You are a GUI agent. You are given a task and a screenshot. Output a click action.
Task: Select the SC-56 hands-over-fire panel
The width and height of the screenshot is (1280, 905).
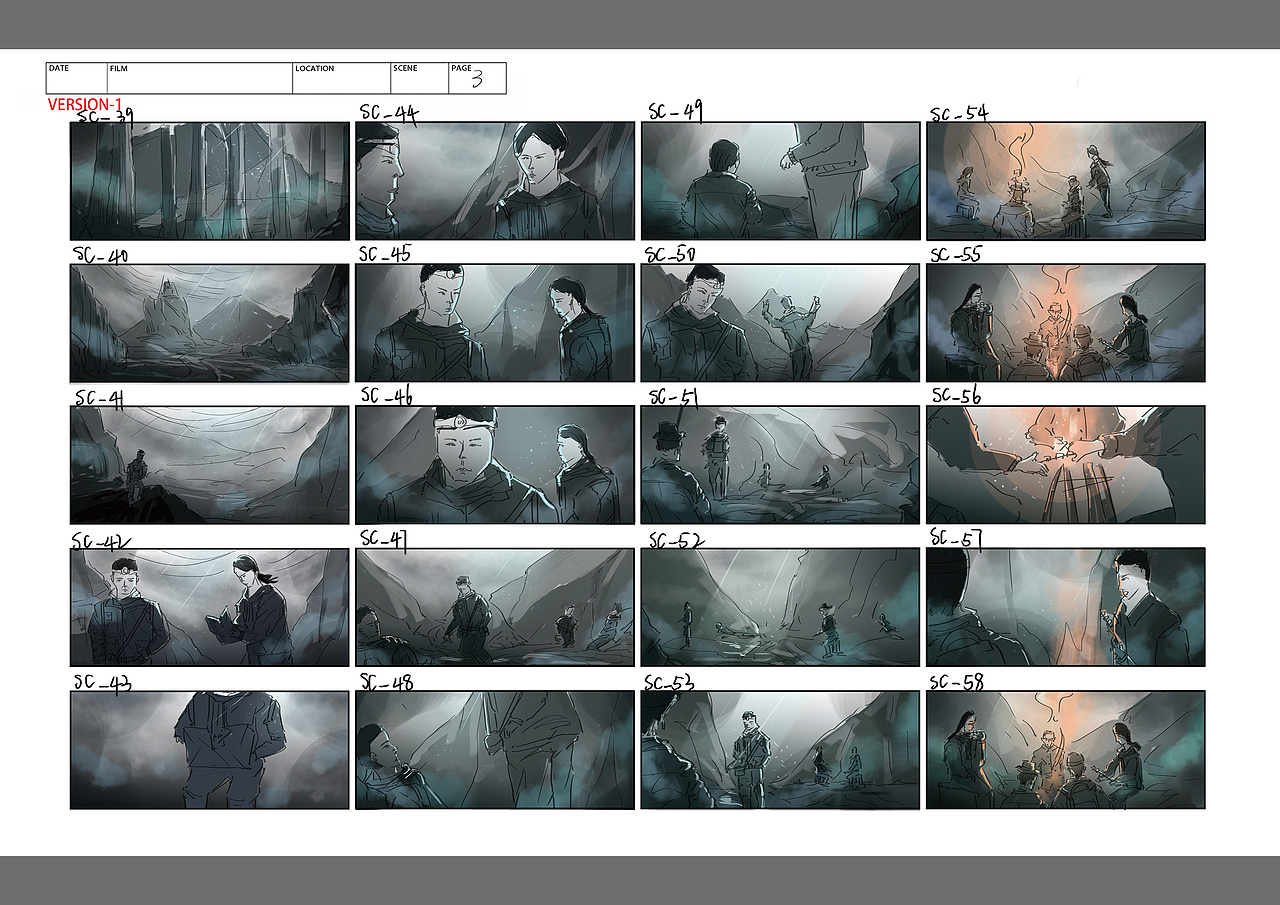pos(1066,465)
